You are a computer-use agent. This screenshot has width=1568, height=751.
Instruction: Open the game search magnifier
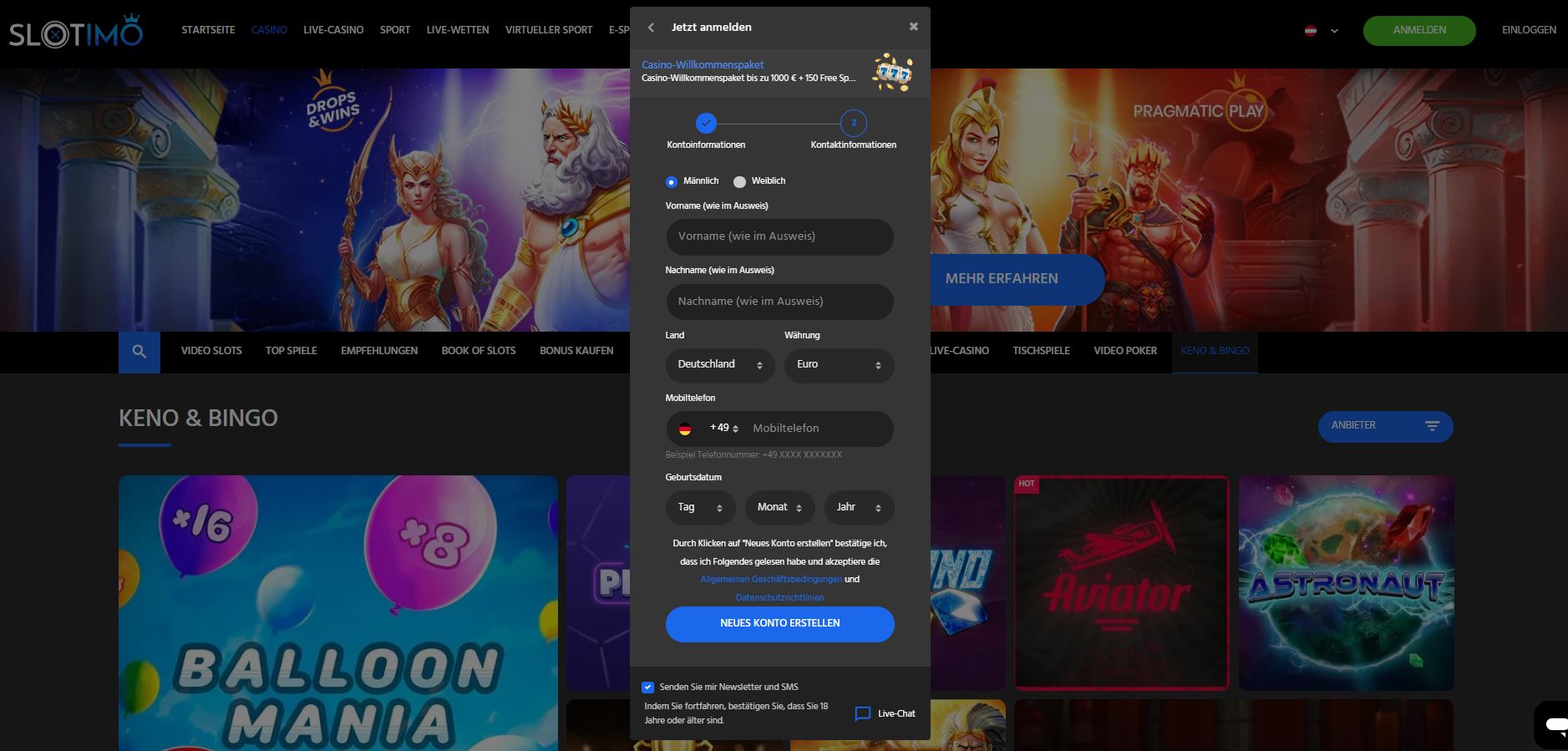140,352
